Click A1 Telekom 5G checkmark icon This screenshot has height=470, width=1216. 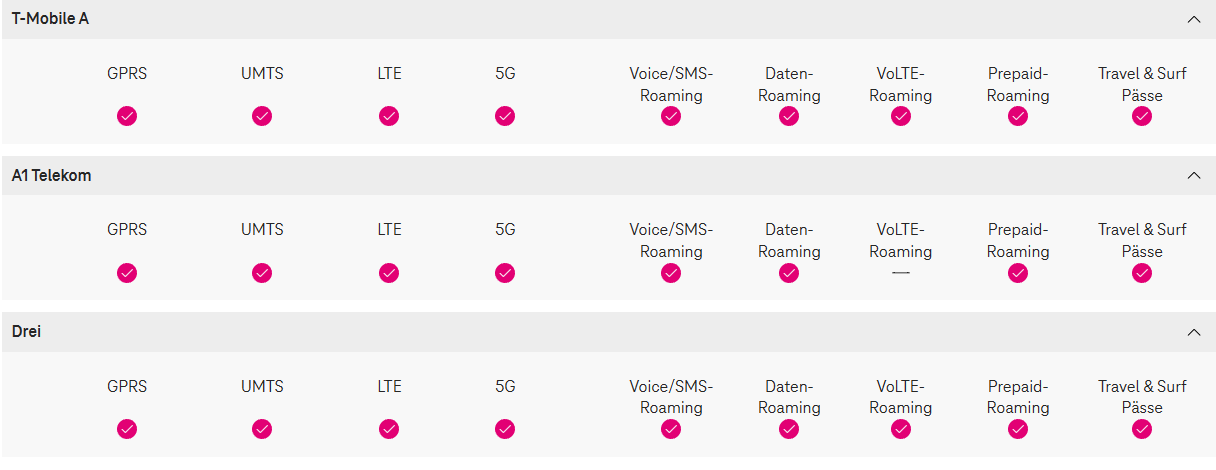click(x=505, y=273)
